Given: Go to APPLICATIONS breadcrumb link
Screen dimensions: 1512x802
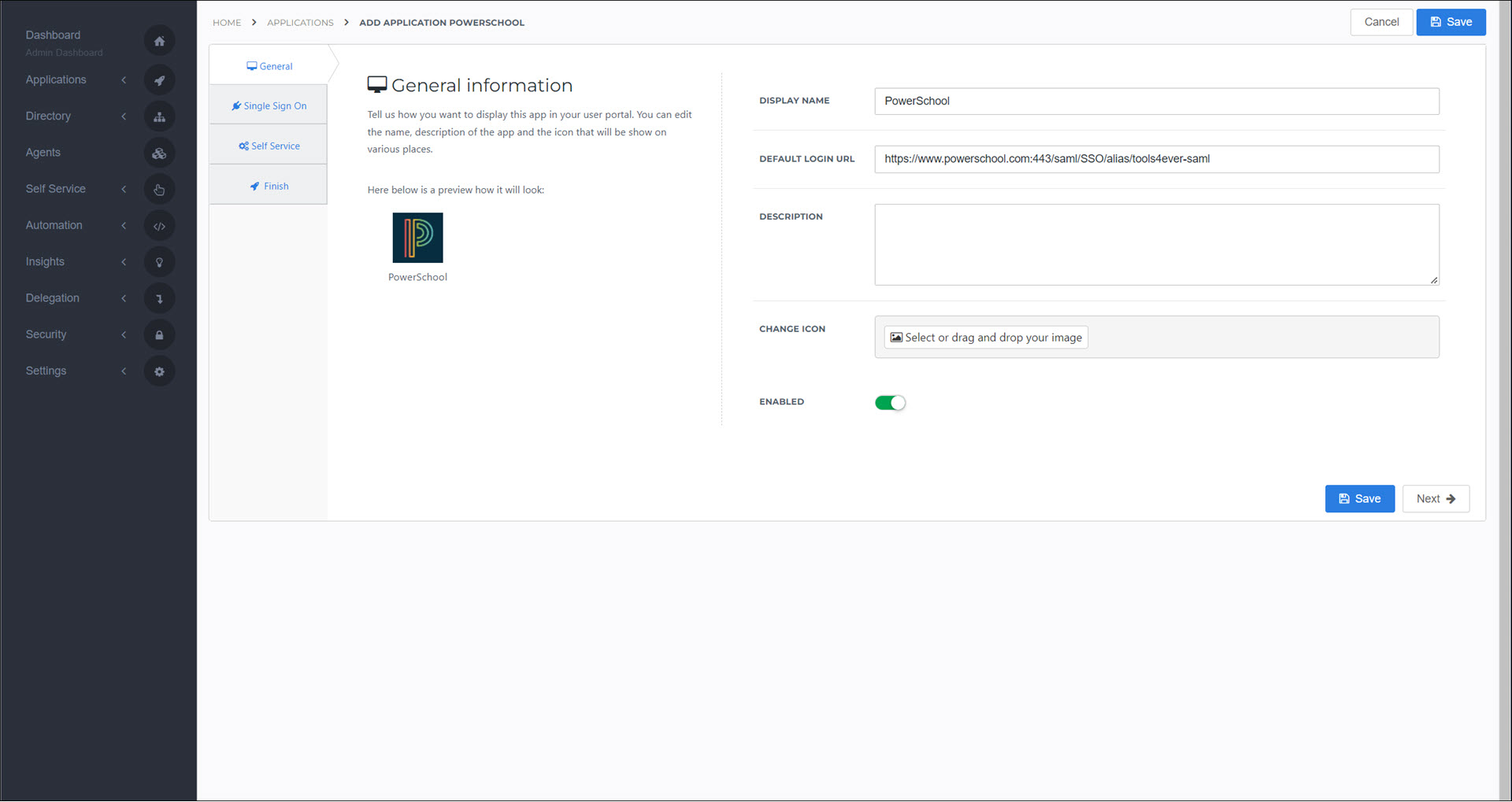Looking at the screenshot, I should (x=300, y=23).
